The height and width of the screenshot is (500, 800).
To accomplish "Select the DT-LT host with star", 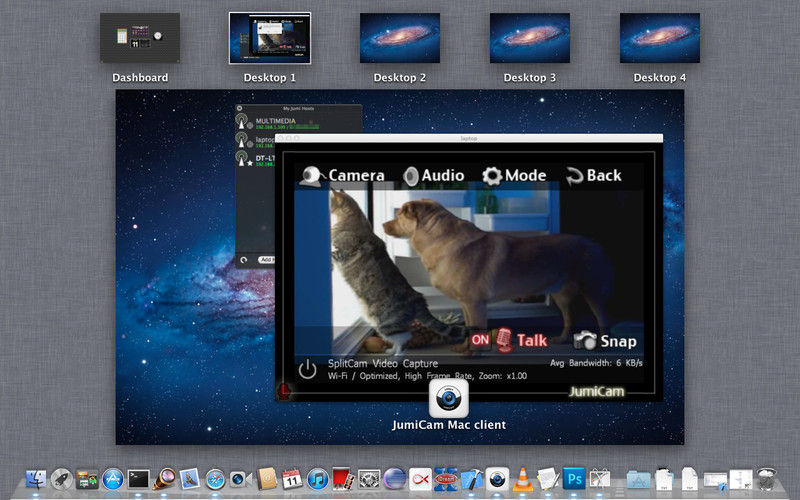I will coord(255,159).
